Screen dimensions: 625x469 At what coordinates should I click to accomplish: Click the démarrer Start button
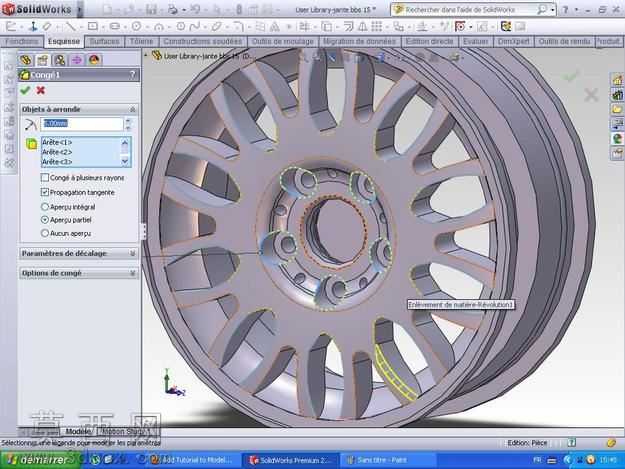coord(39,460)
